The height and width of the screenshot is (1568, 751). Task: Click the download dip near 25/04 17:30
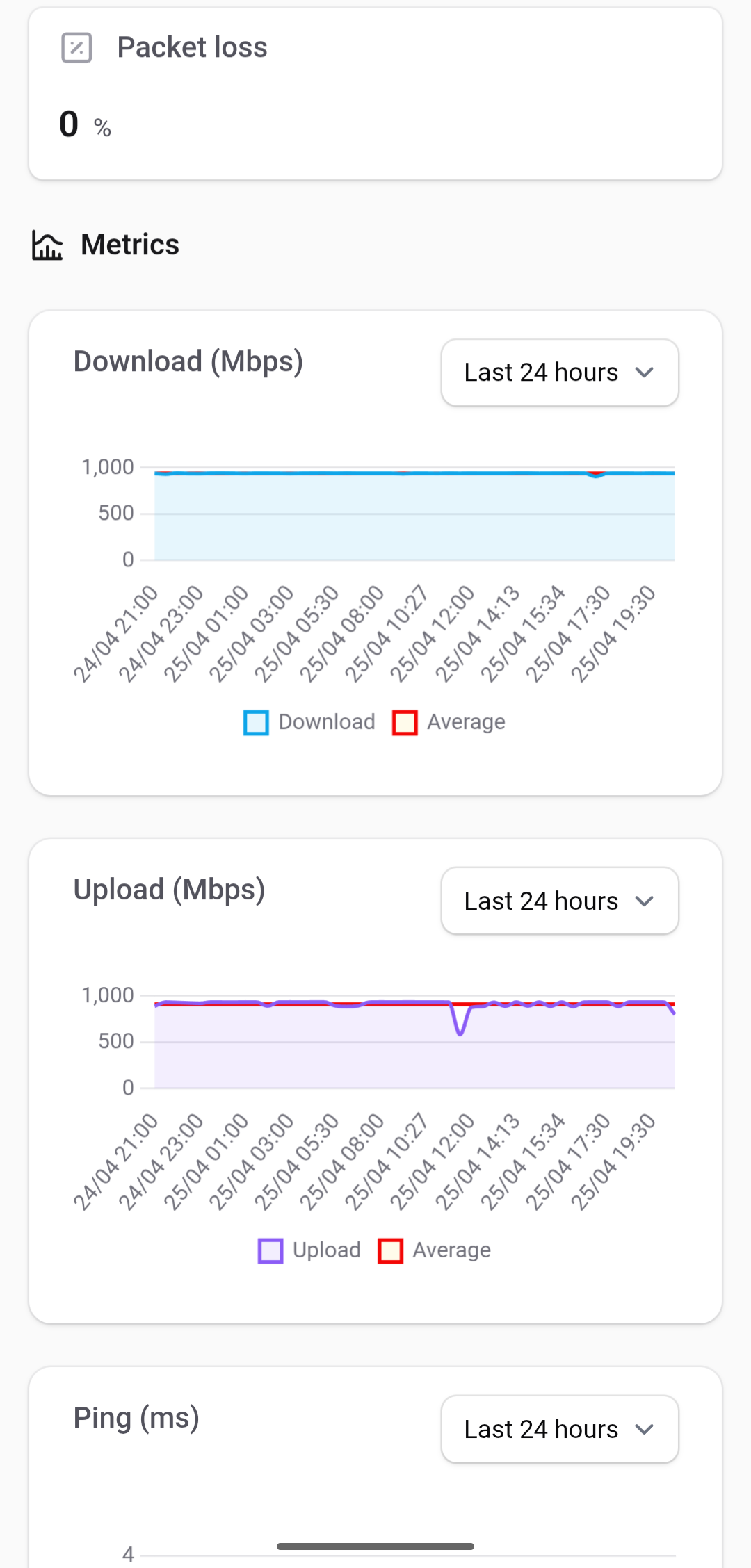tap(596, 475)
